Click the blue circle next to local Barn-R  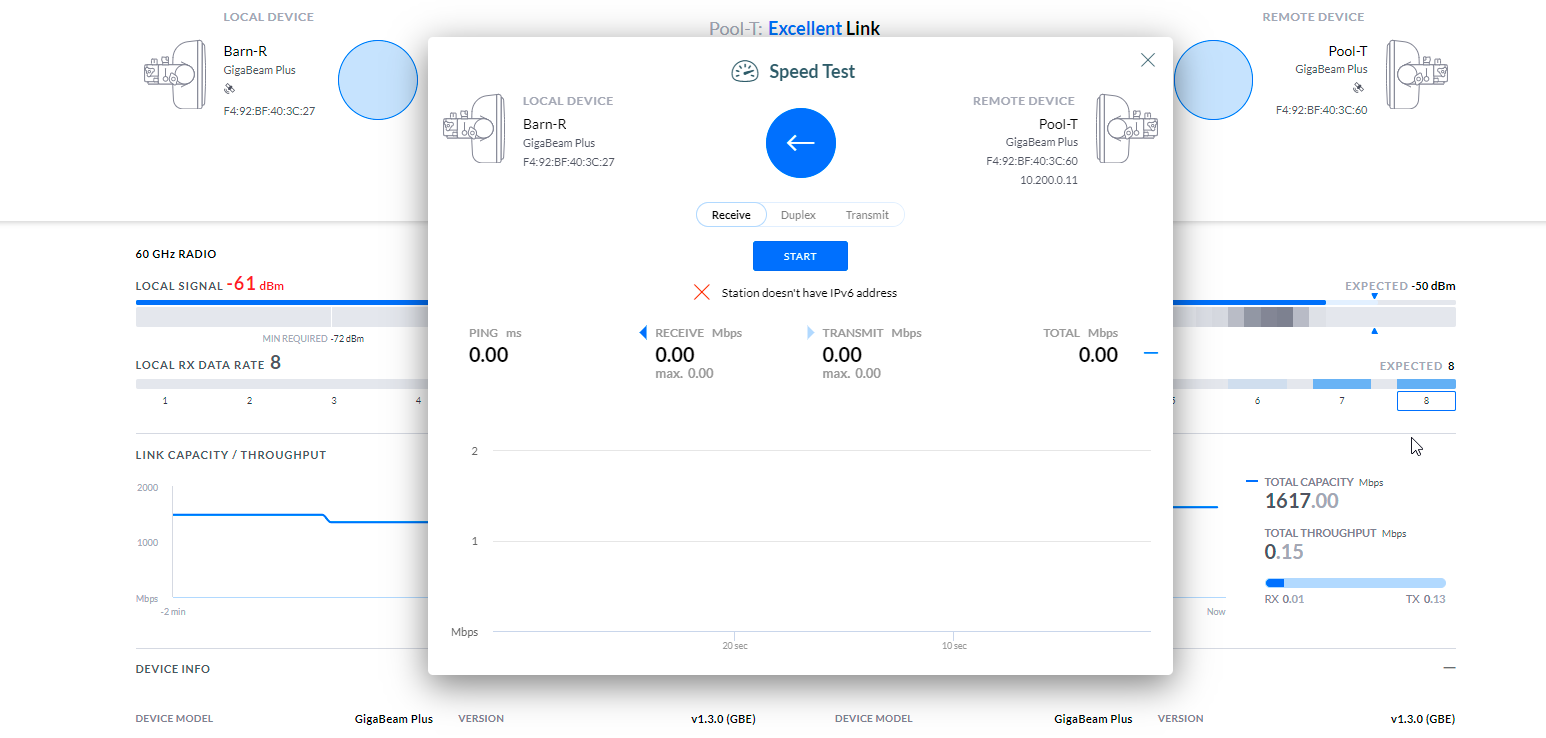coord(378,80)
